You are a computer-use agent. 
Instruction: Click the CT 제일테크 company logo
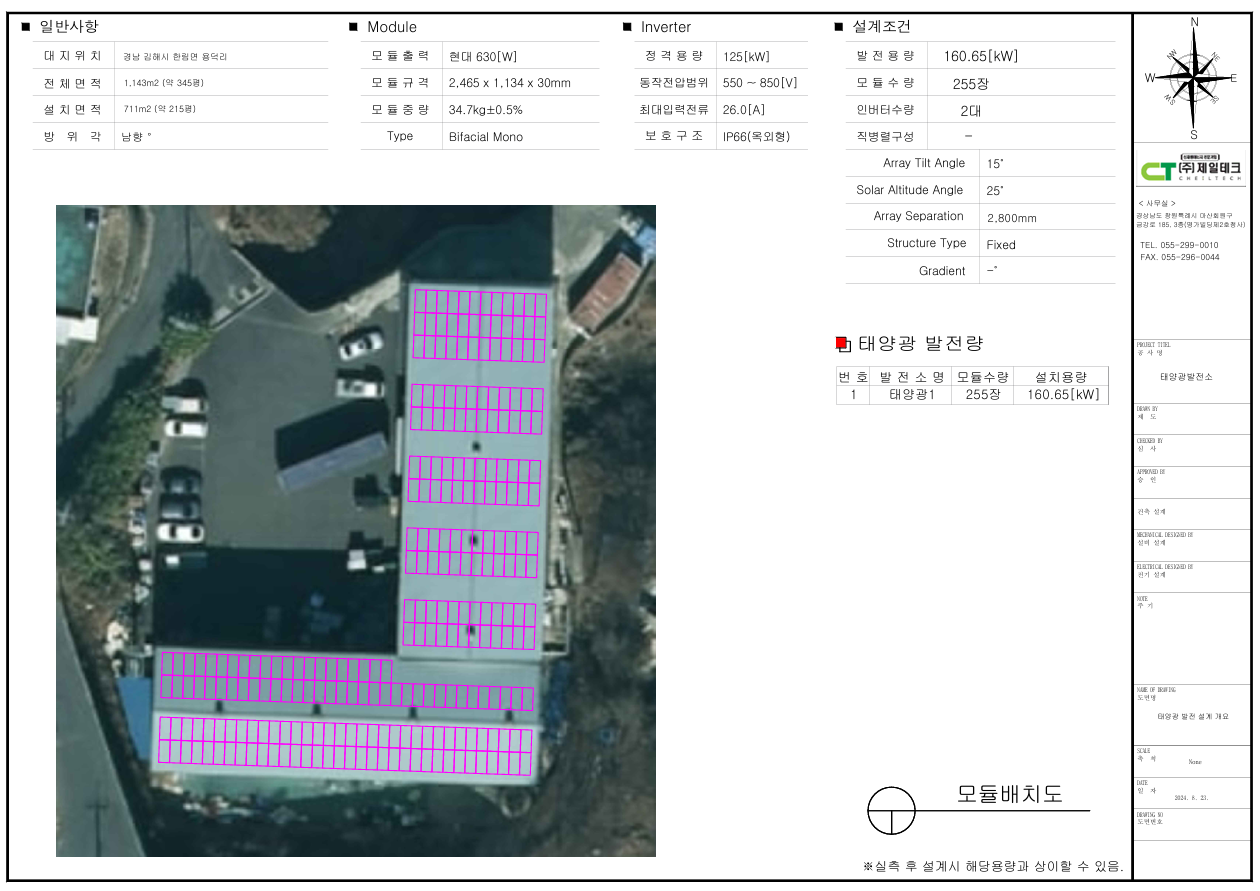pyautogui.click(x=1191, y=170)
